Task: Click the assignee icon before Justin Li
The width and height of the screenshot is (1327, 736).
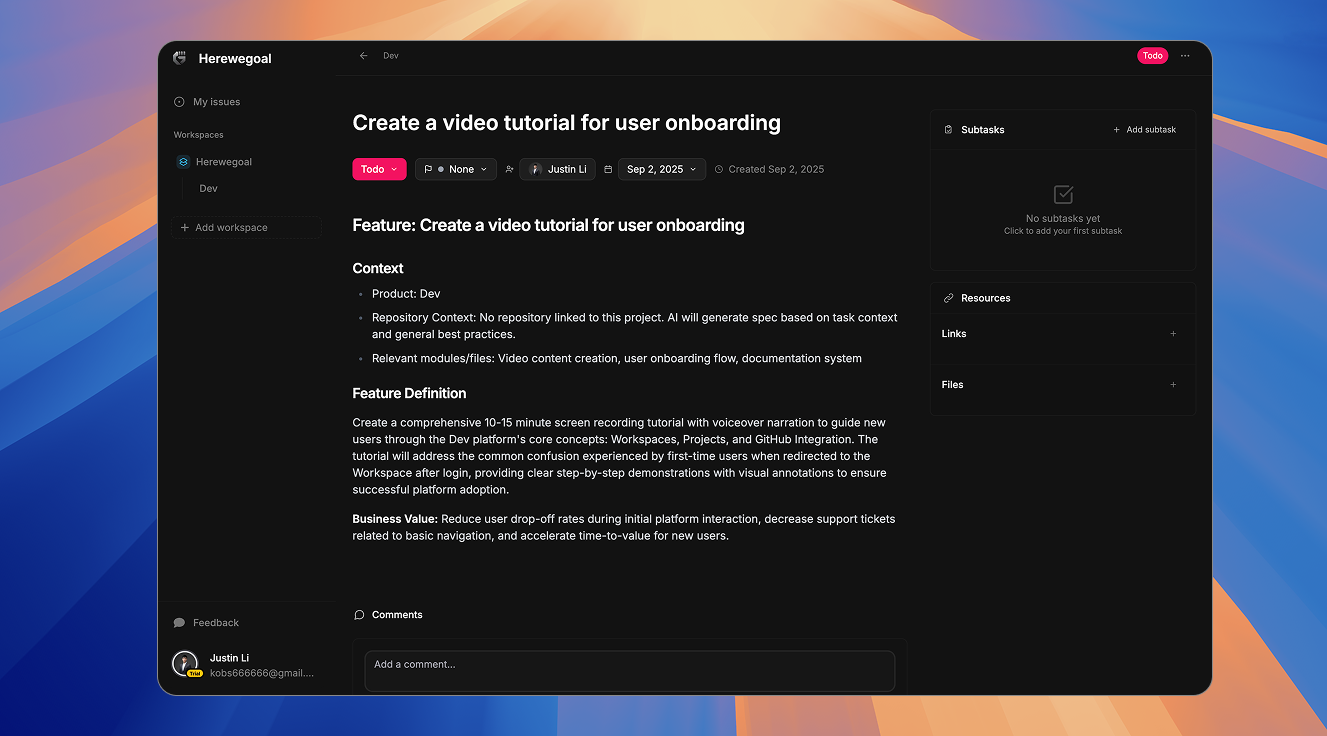Action: 509,170
